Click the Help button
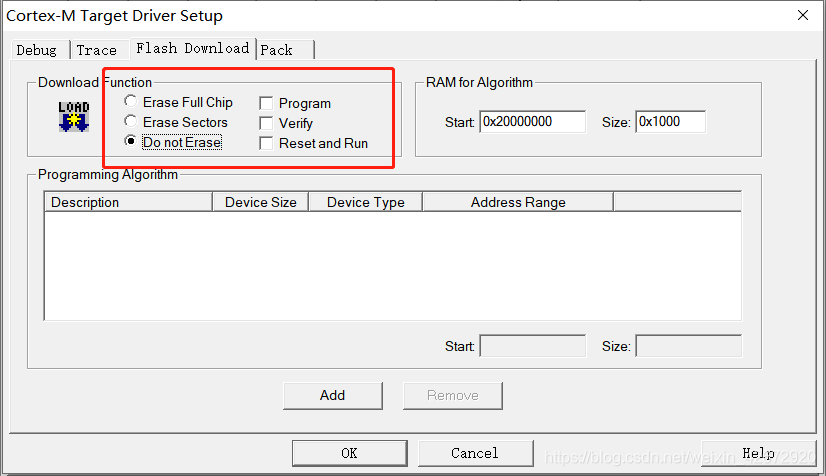This screenshot has width=826, height=476. [x=758, y=453]
